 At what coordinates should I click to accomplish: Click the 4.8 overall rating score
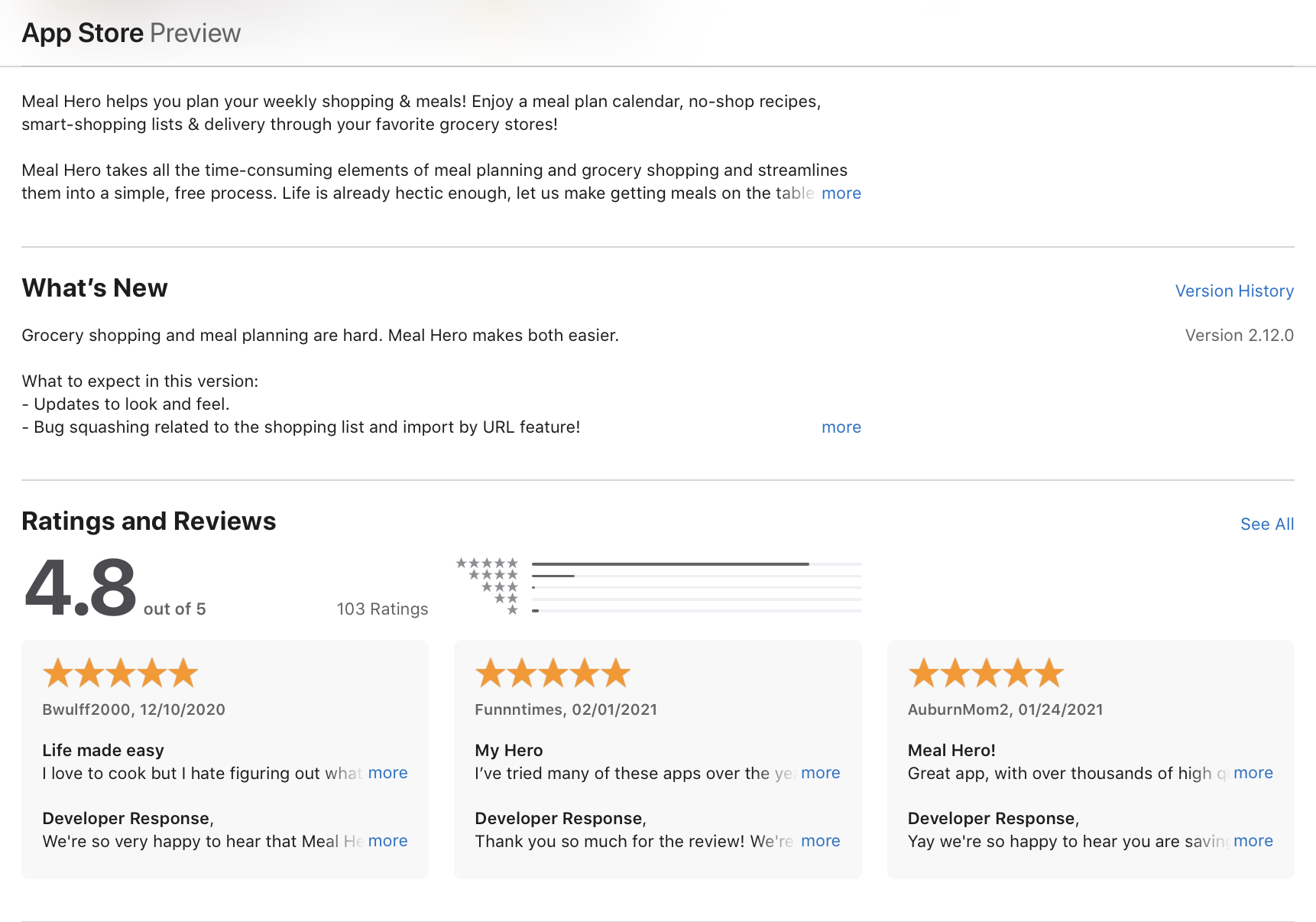tap(80, 587)
